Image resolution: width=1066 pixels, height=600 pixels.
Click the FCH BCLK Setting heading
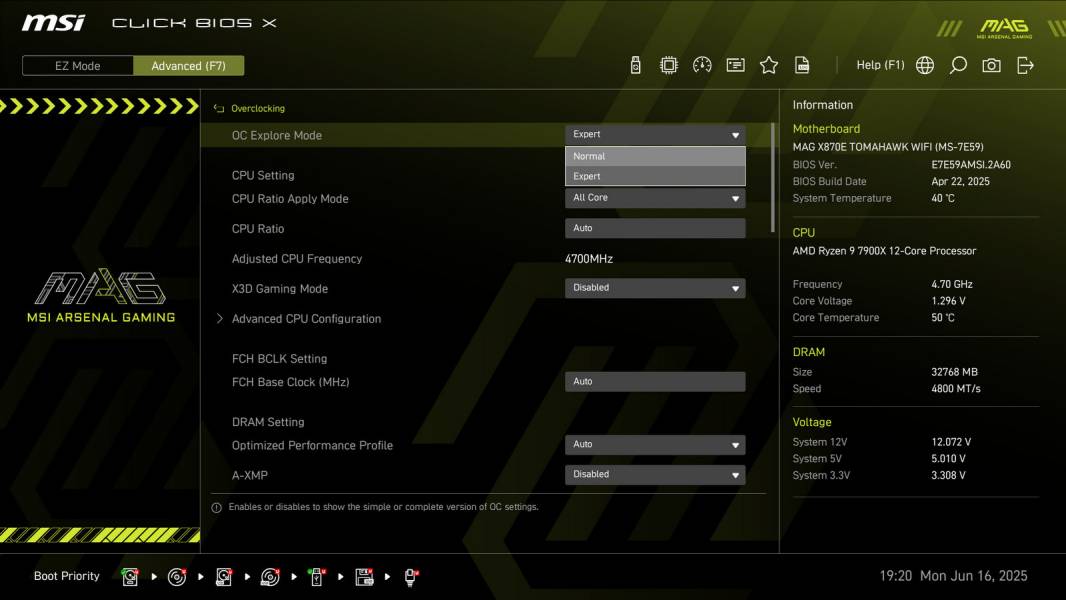point(279,359)
